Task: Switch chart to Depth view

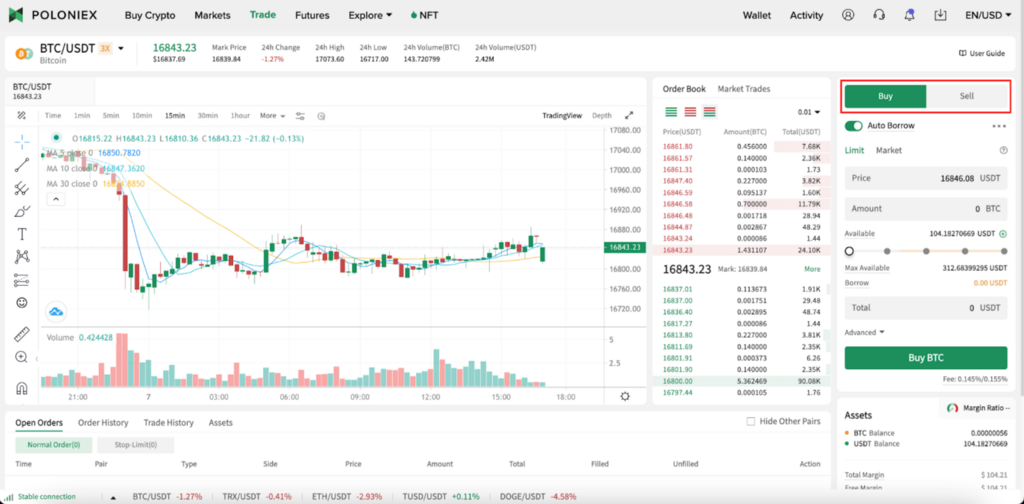Action: coord(601,116)
